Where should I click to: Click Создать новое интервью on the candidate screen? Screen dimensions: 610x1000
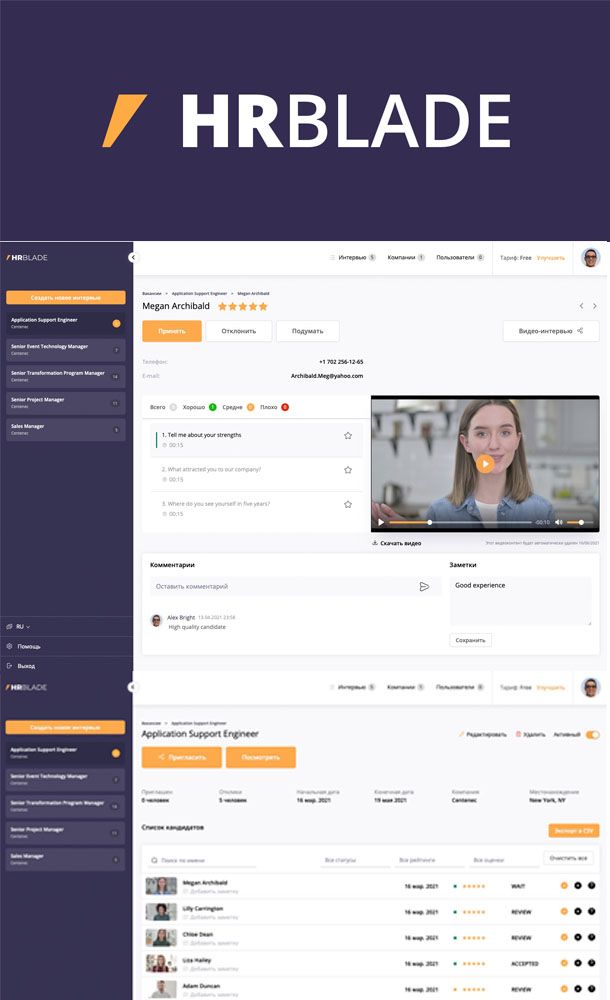(x=66, y=298)
